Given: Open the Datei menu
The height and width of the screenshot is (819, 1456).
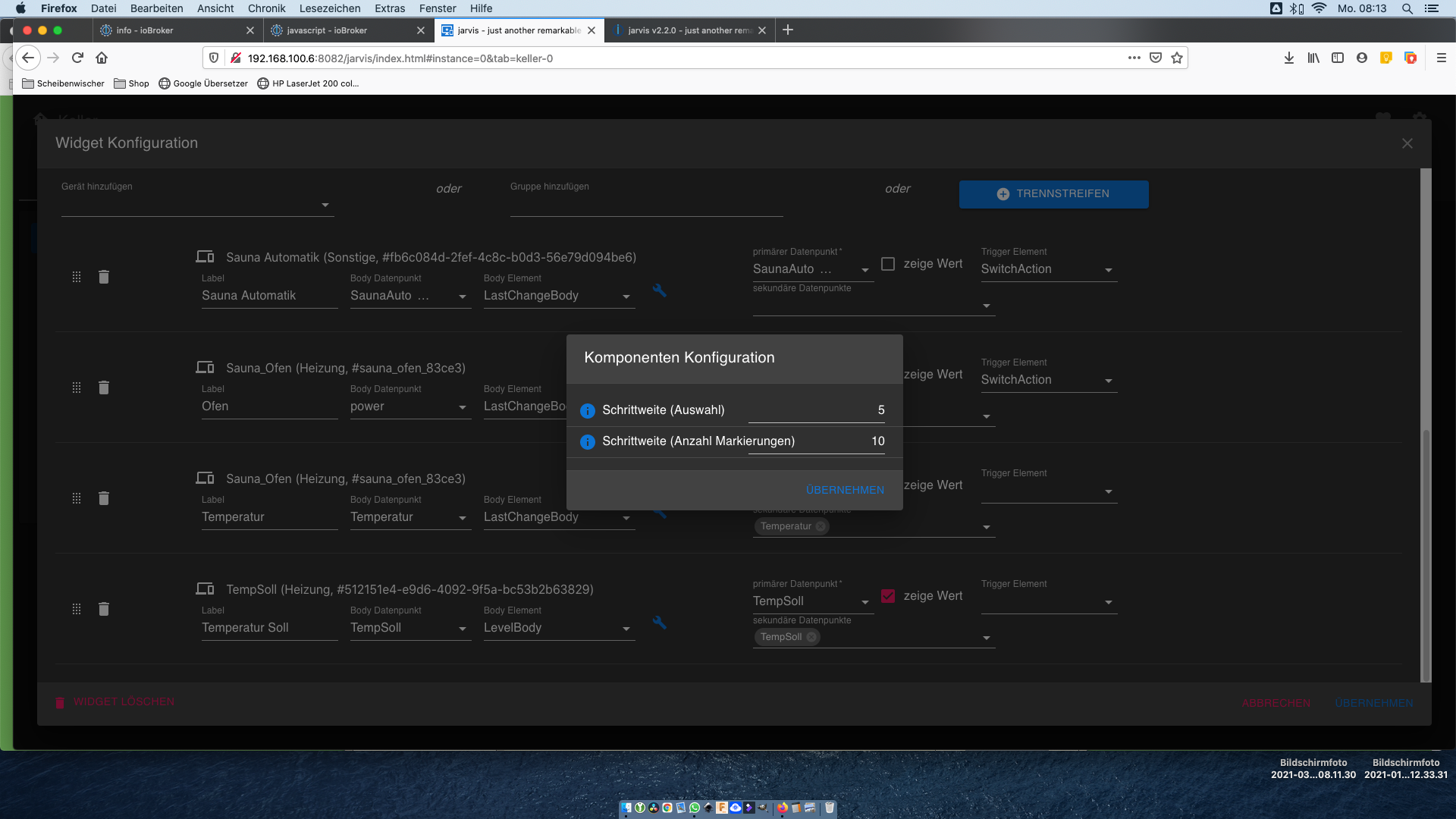Looking at the screenshot, I should pos(103,8).
